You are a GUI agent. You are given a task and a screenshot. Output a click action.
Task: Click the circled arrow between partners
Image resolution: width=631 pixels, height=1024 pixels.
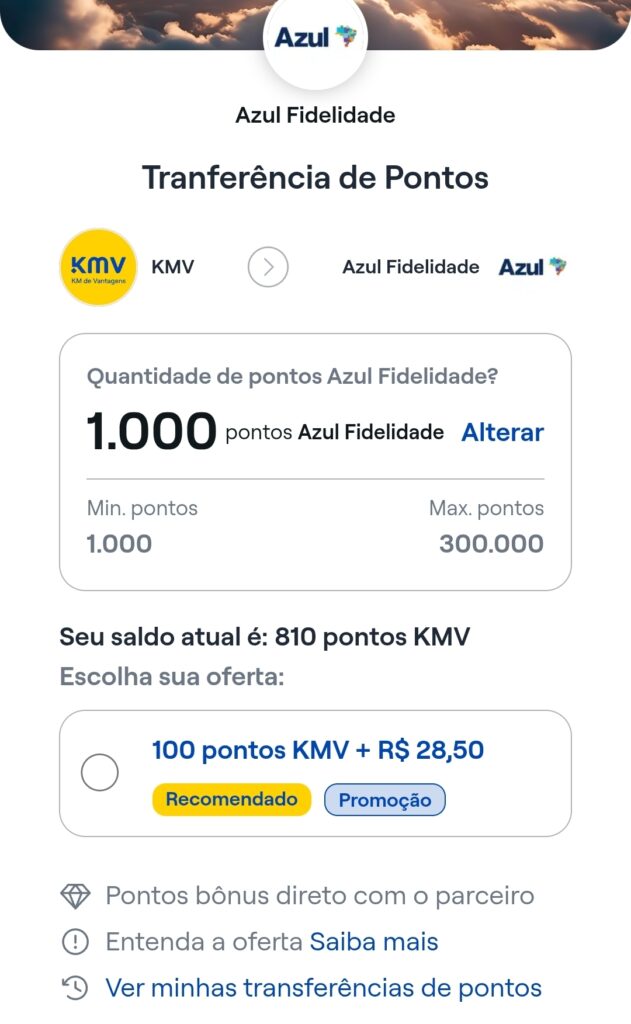pos(268,267)
